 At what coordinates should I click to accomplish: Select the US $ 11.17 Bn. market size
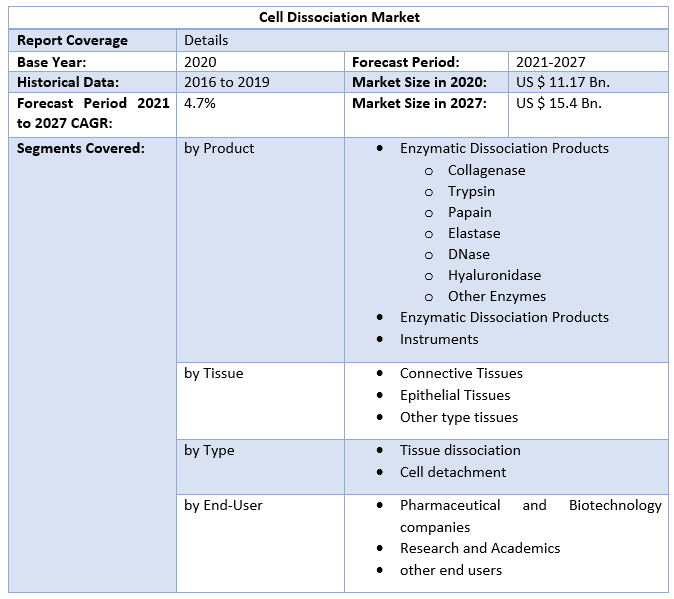(x=563, y=82)
